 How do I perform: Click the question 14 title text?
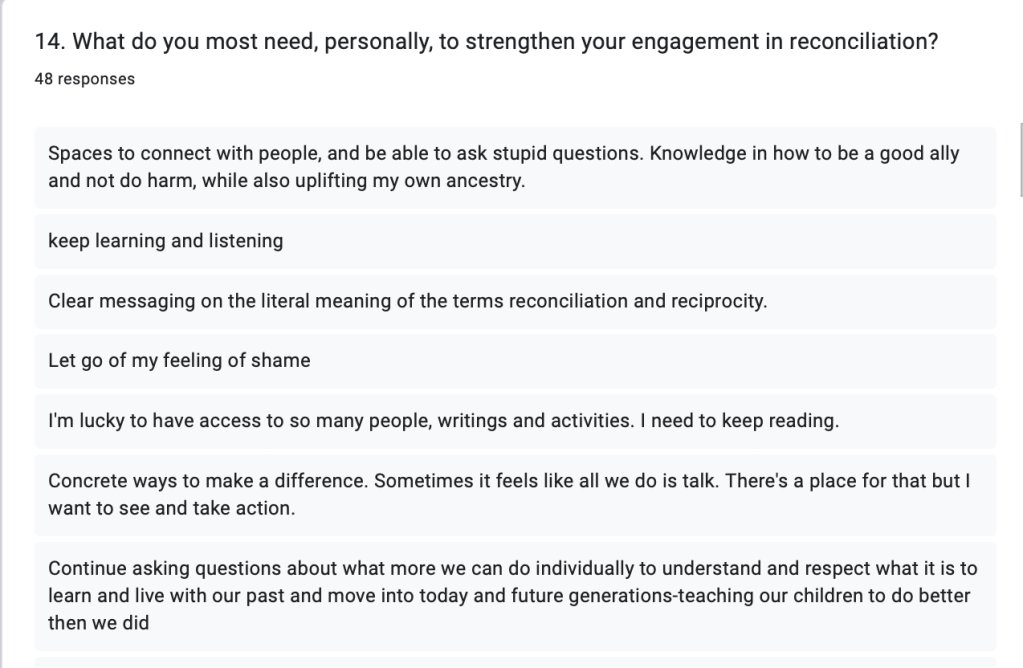[486, 42]
